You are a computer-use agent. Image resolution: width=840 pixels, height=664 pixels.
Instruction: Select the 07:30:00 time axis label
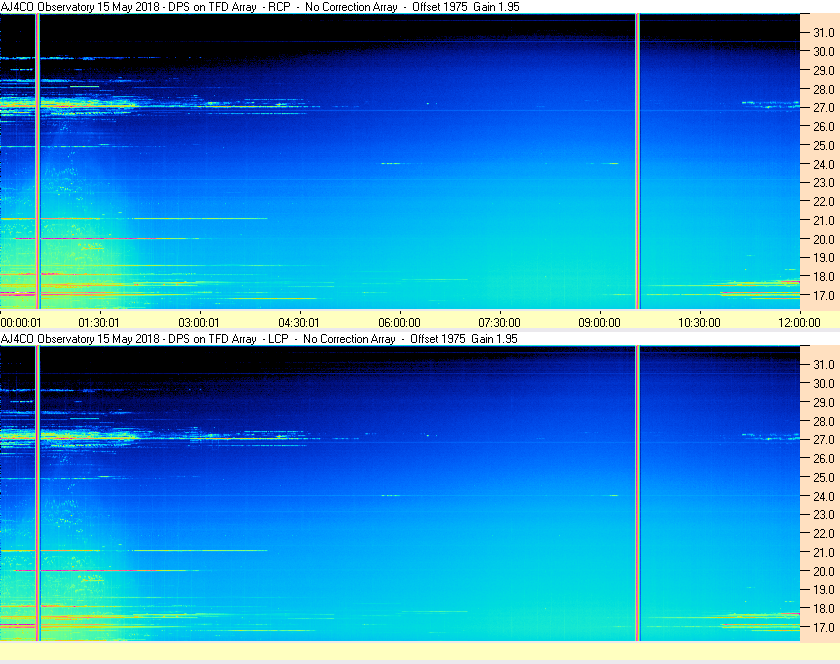(499, 323)
